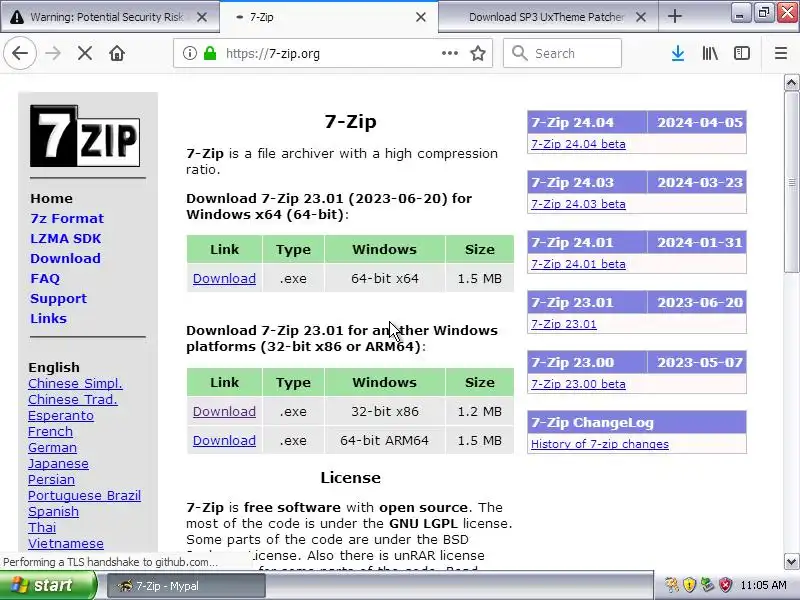Open the Support sidebar link
The height and width of the screenshot is (600, 800).
pos(59,298)
